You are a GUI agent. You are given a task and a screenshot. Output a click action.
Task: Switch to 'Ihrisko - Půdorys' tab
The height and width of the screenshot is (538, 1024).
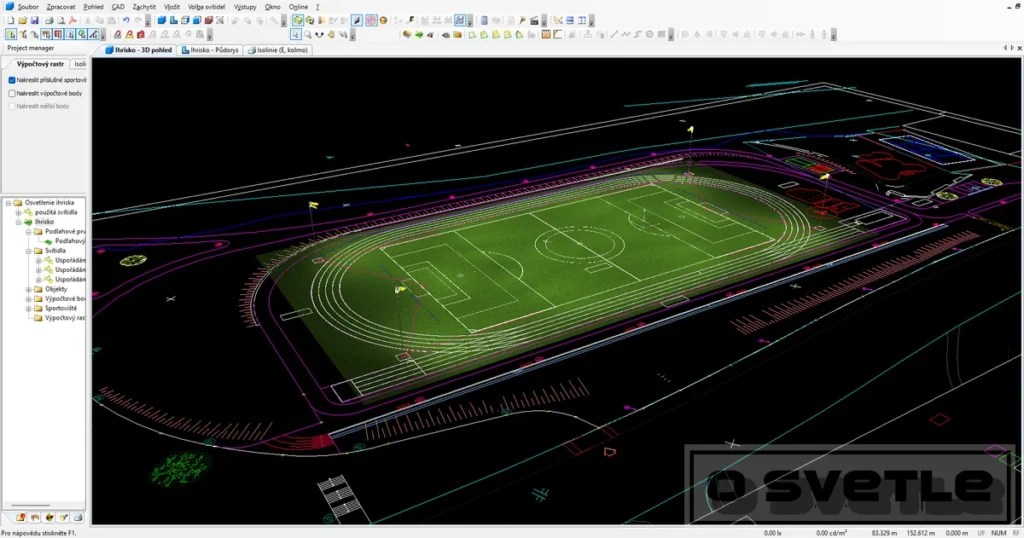[x=210, y=50]
